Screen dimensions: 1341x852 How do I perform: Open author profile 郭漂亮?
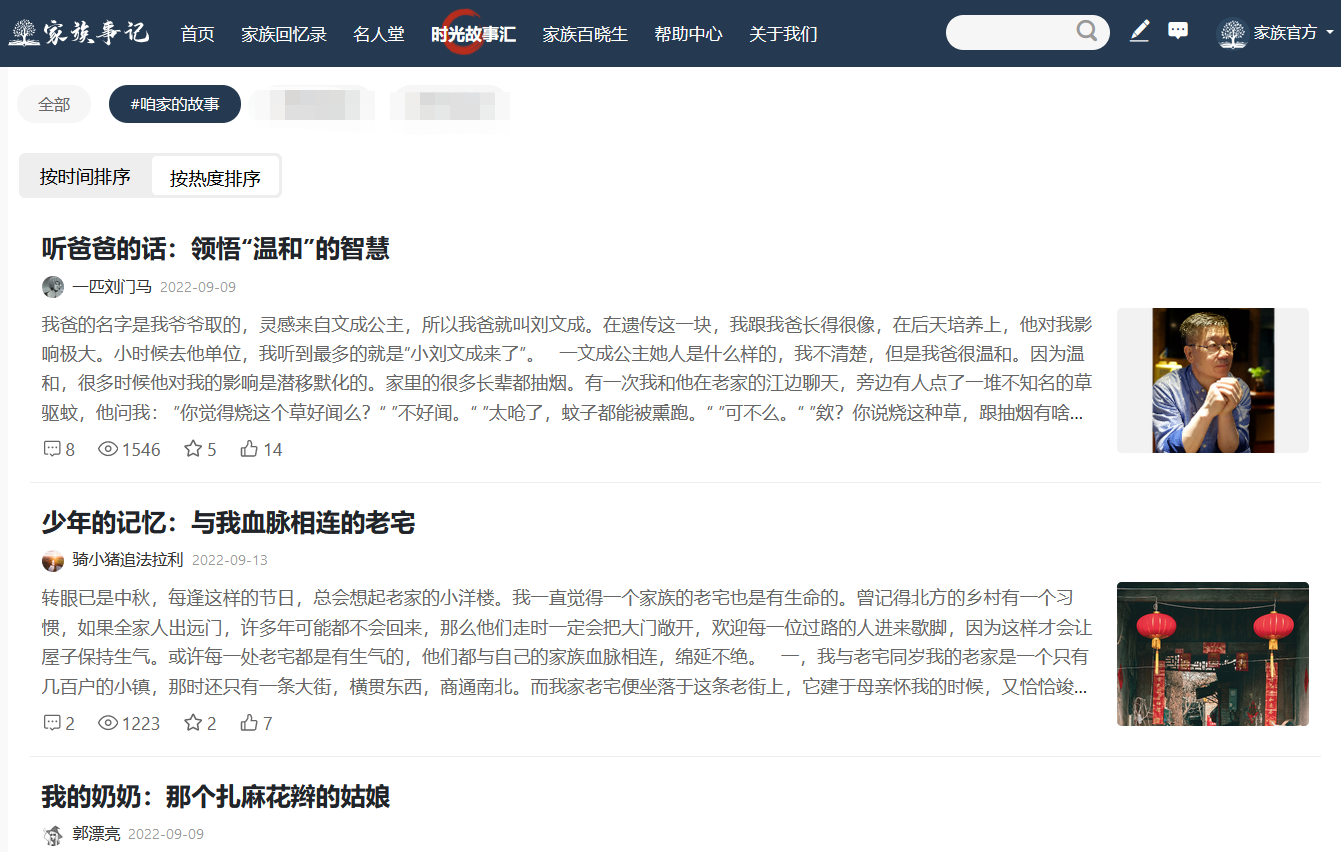click(x=96, y=834)
